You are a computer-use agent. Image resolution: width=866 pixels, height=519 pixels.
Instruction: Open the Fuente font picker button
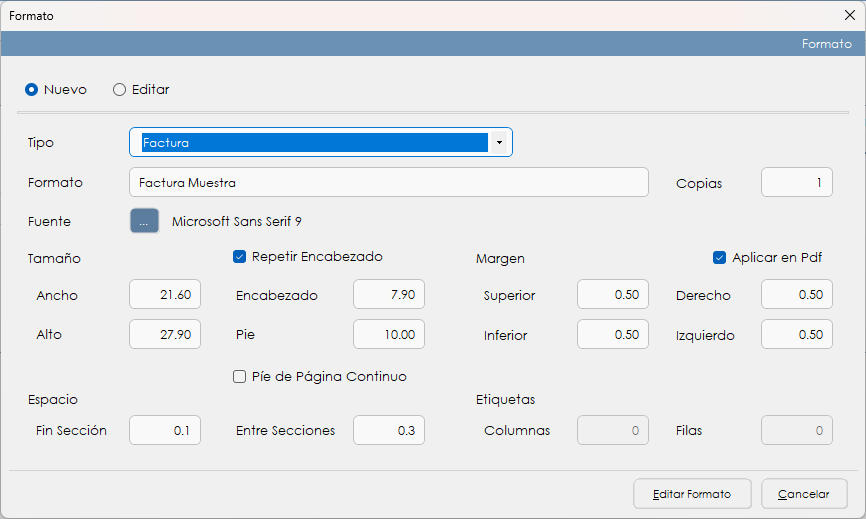(144, 222)
